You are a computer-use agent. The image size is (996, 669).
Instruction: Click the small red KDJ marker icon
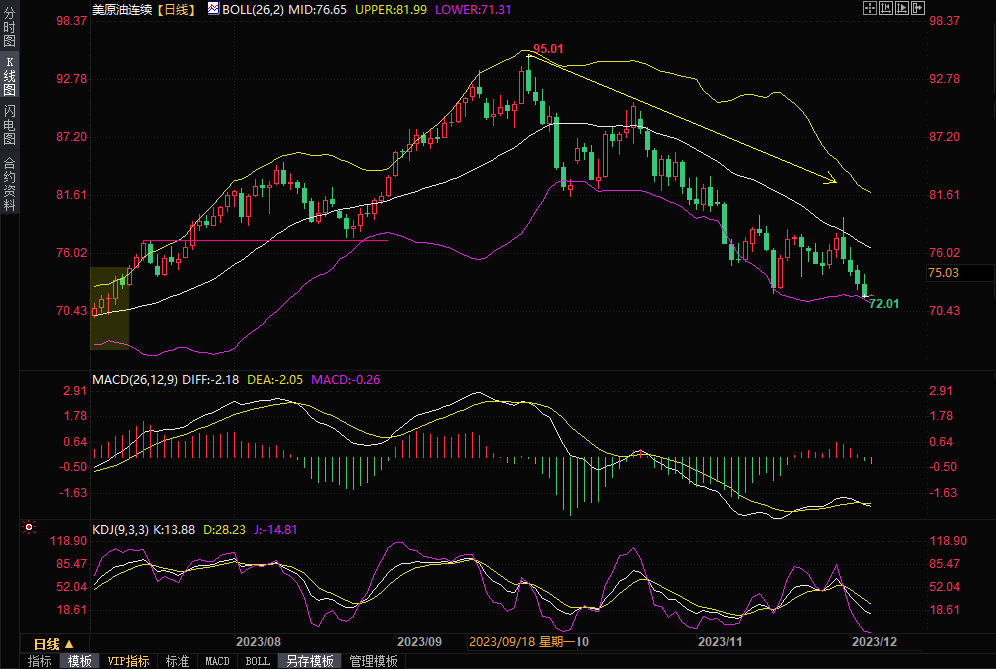coord(29,525)
